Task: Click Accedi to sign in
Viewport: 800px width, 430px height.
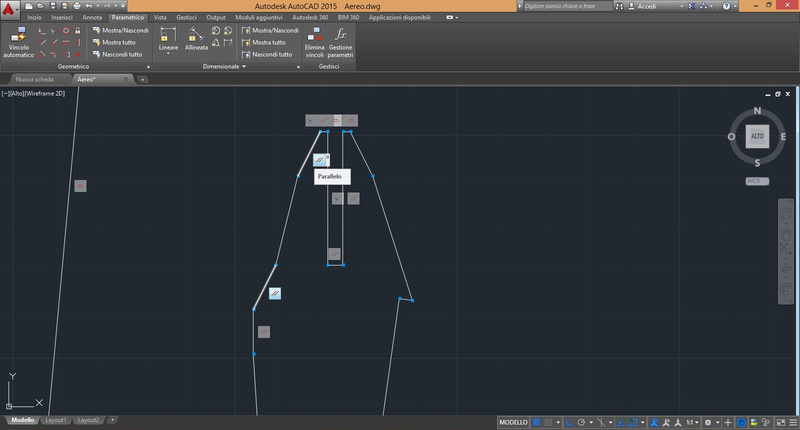Action: 648,6
